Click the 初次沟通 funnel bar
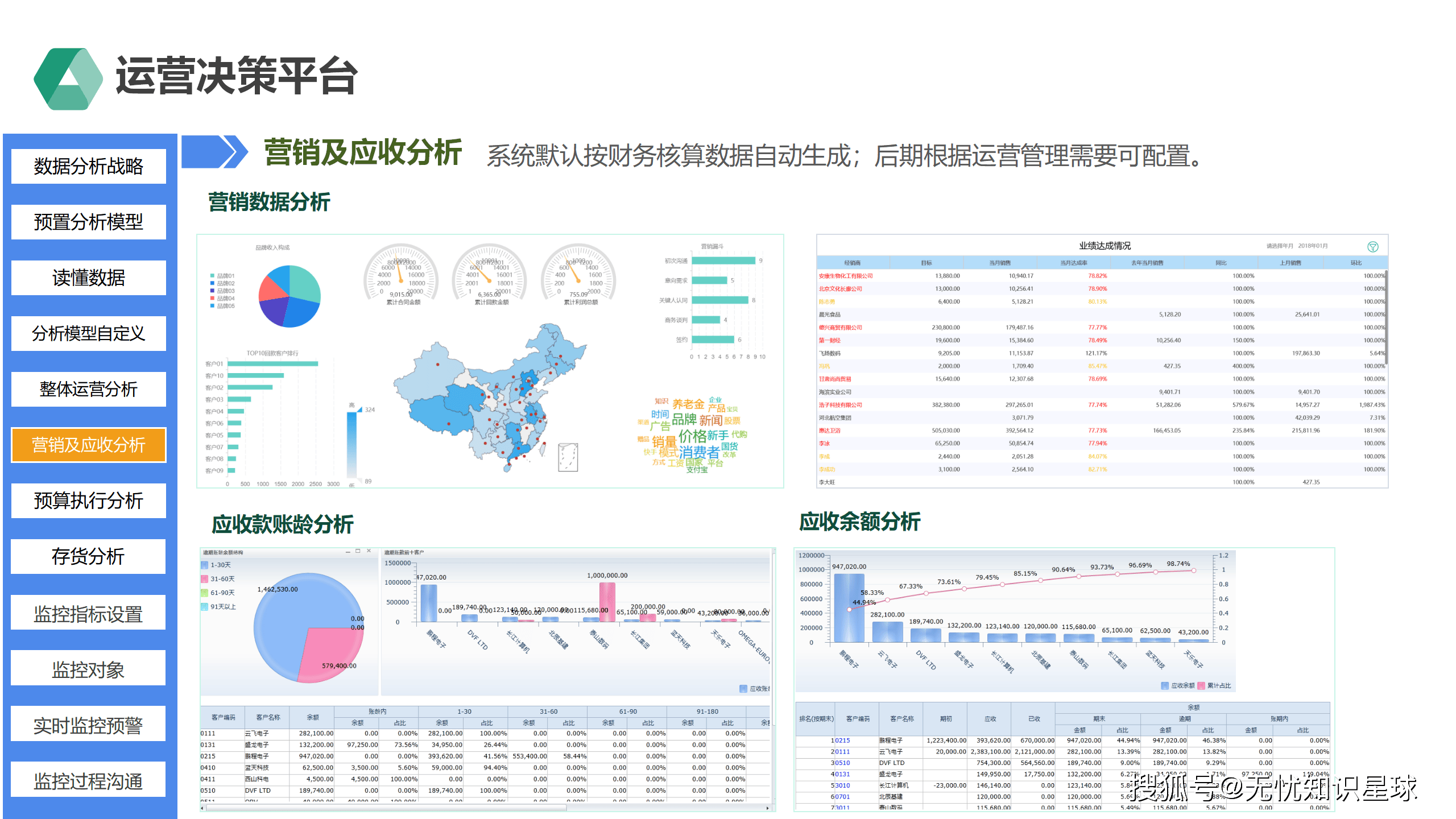The width and height of the screenshot is (1456, 819). [x=723, y=260]
